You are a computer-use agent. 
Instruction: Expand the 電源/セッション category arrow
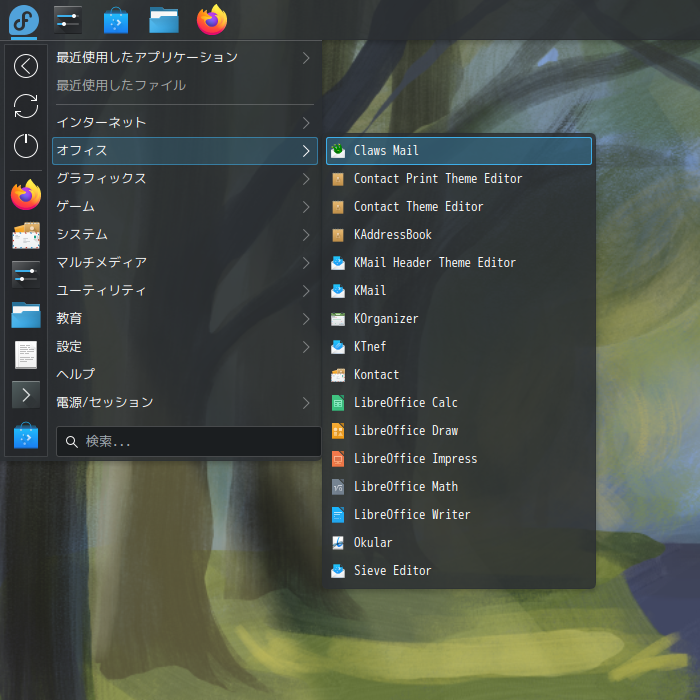point(306,403)
